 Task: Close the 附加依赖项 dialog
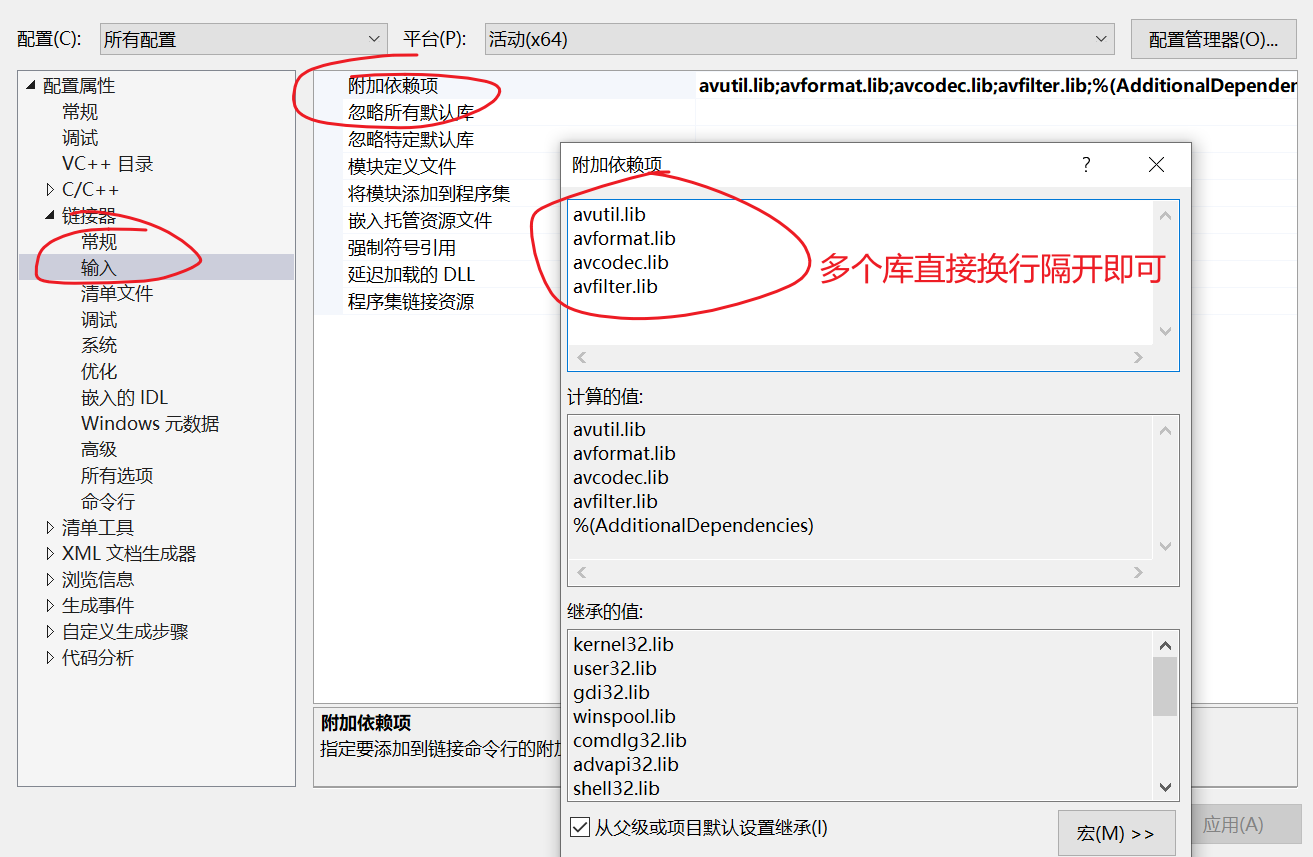1156,165
